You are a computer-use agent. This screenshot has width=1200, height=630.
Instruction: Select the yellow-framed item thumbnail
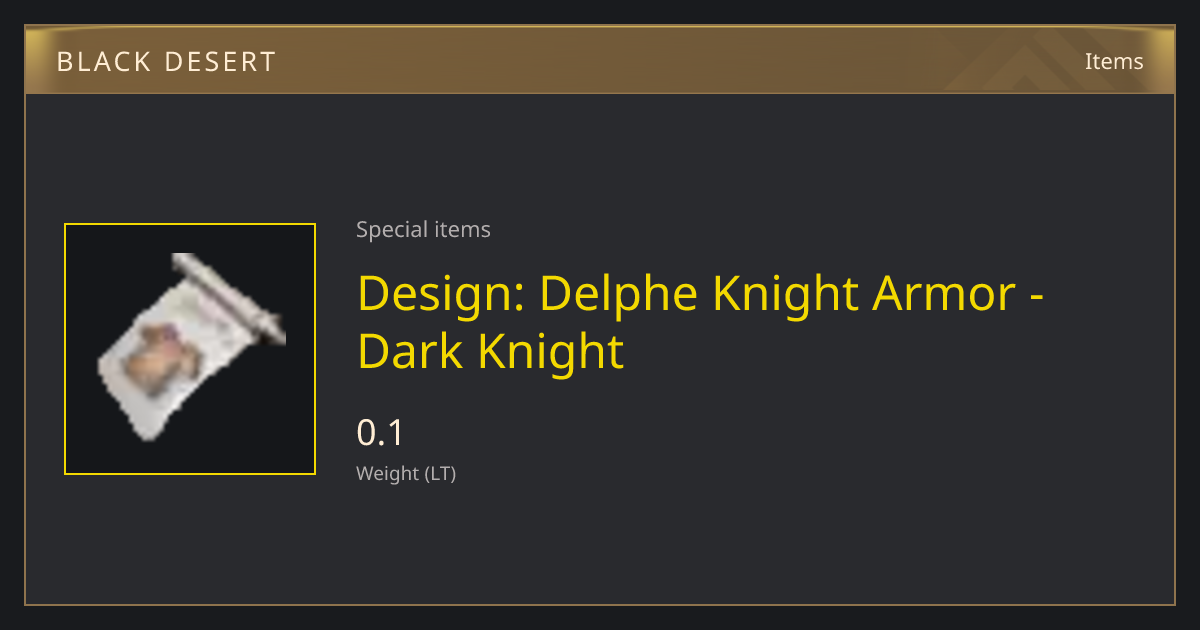coord(190,349)
